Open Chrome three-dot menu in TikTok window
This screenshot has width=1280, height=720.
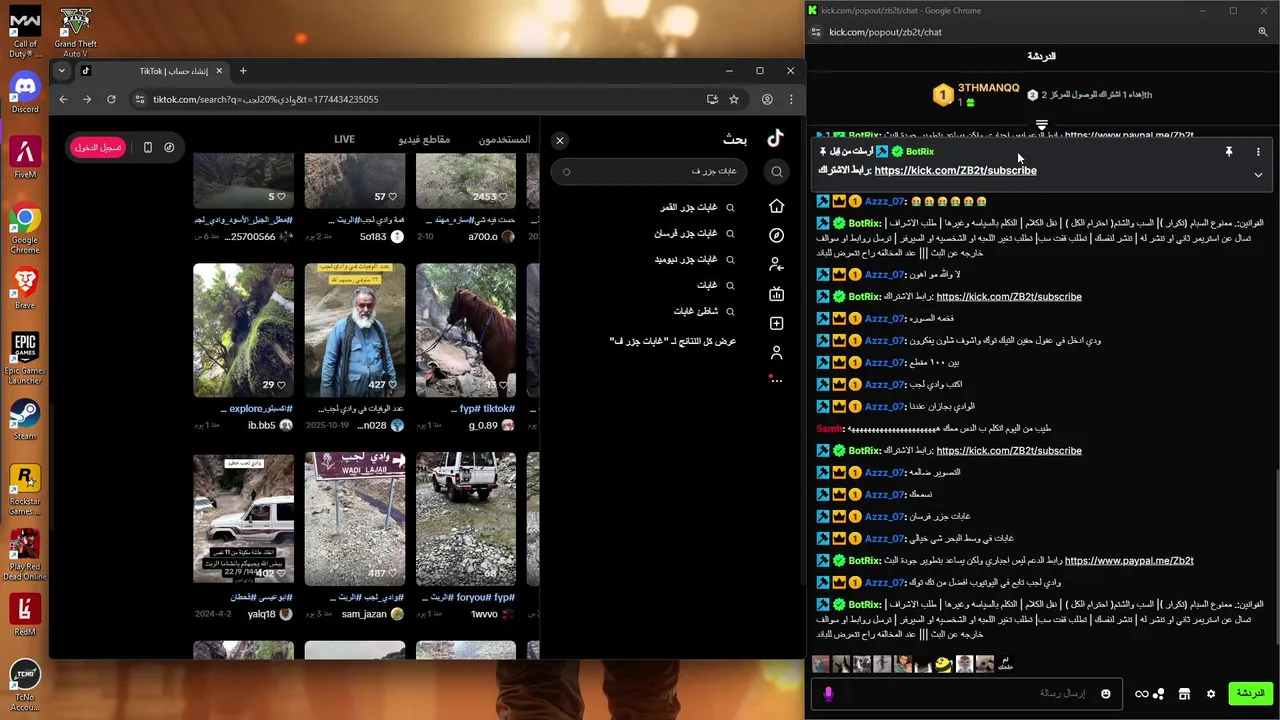(x=791, y=99)
